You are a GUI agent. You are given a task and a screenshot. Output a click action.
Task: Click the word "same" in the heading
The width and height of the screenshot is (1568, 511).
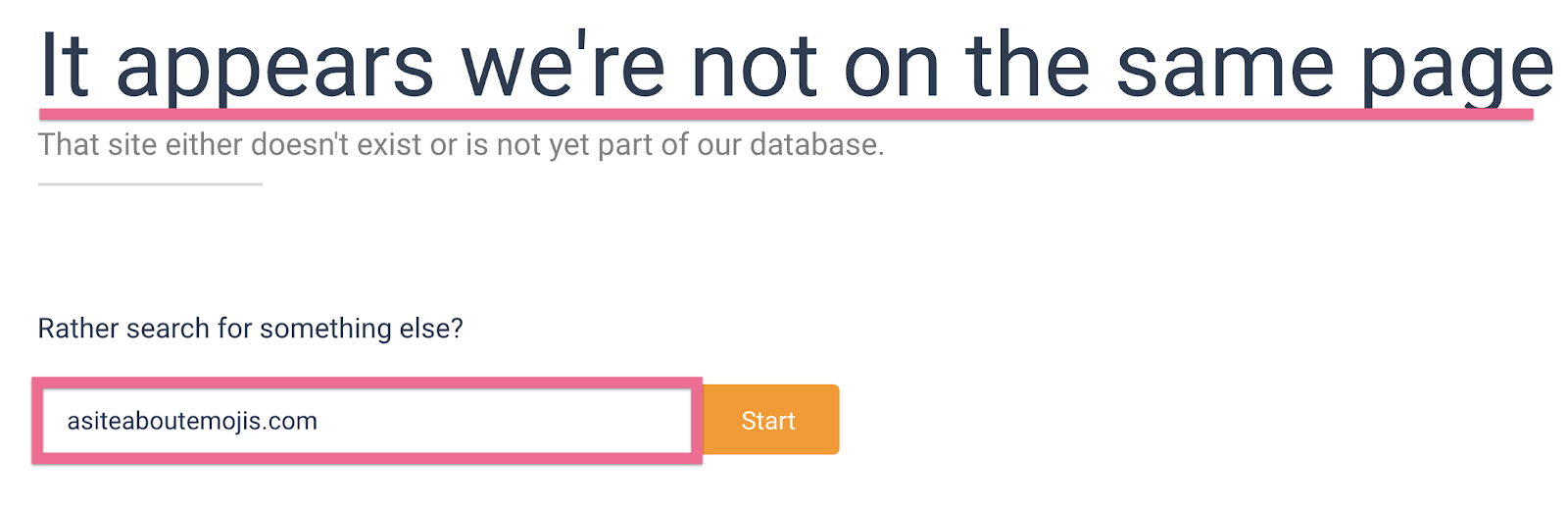coord(1225,67)
